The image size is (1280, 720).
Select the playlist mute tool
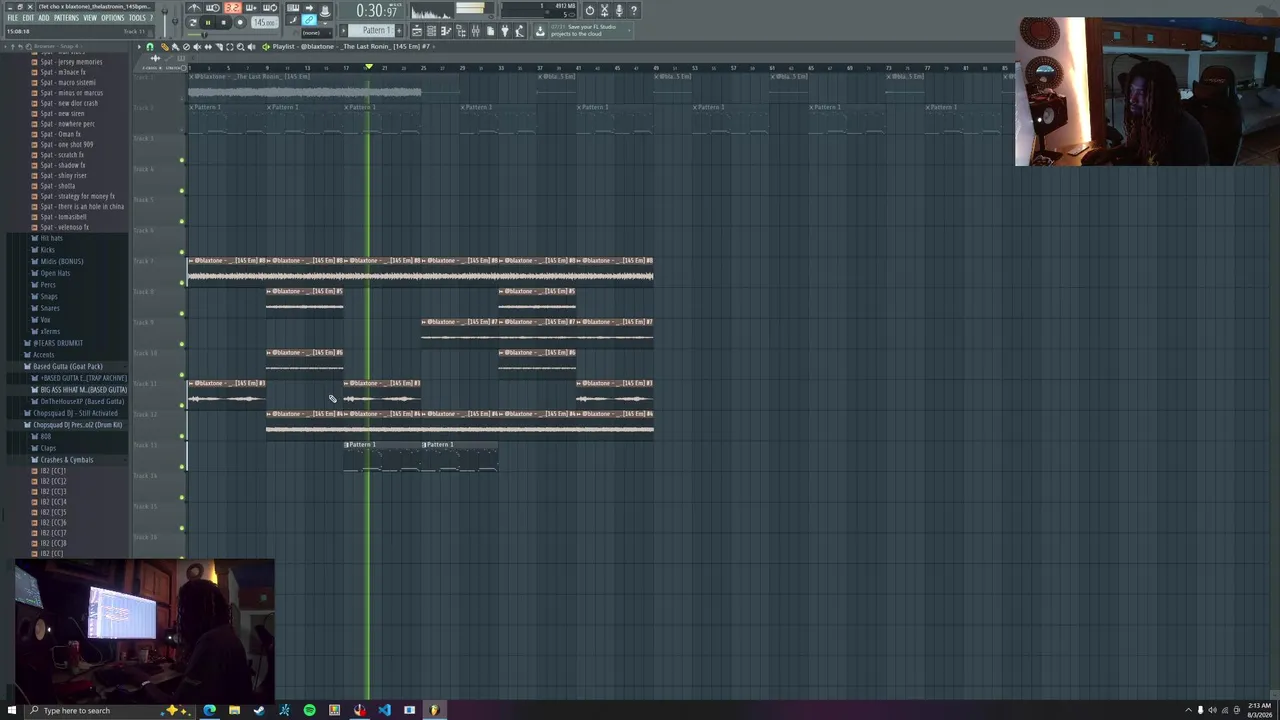[197, 47]
